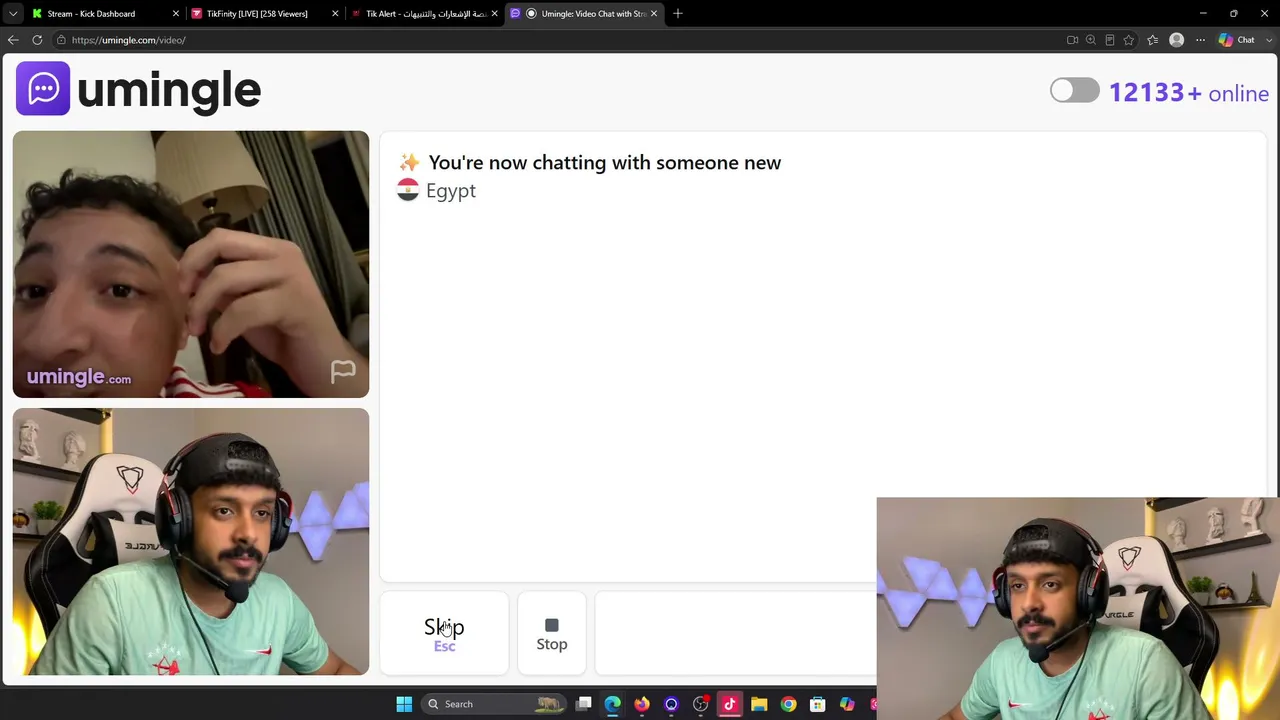Close the Umingle video chat tab
The height and width of the screenshot is (720, 1280).
(654, 13)
